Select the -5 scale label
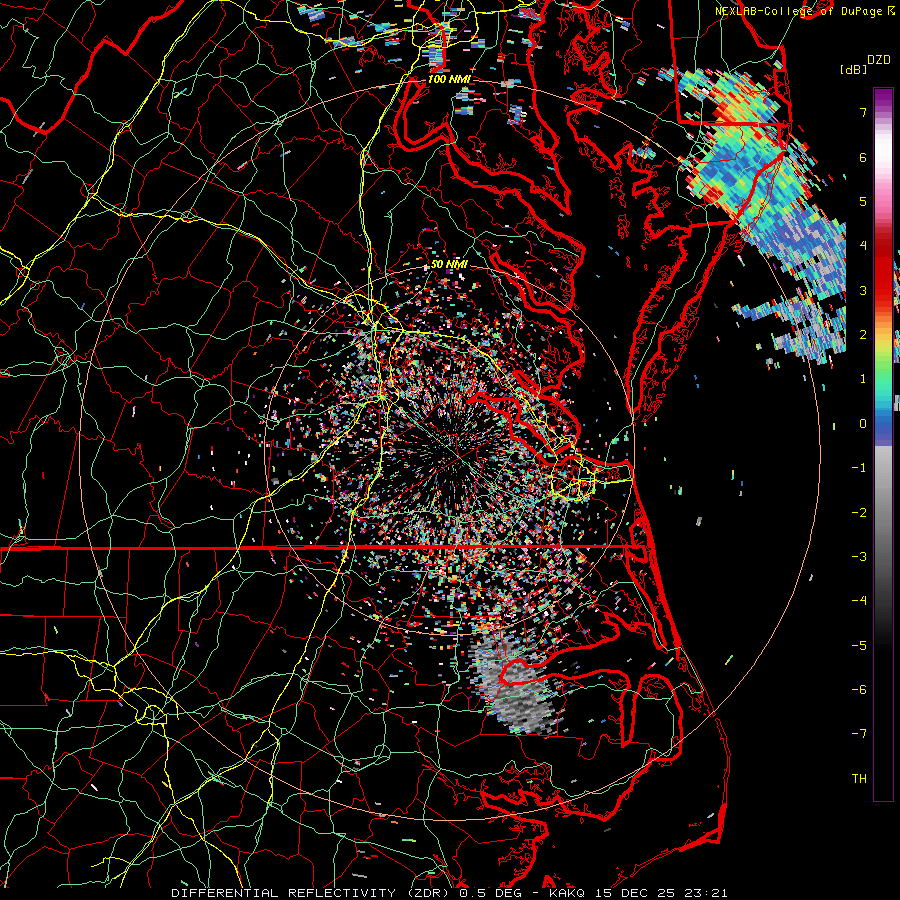Viewport: 900px width, 900px height. [859, 646]
